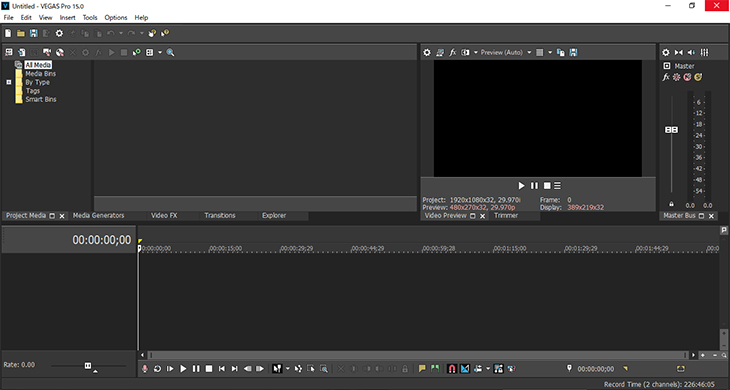Save snapshot to file in Video Preview
This screenshot has height=390, width=730.
click(573, 53)
